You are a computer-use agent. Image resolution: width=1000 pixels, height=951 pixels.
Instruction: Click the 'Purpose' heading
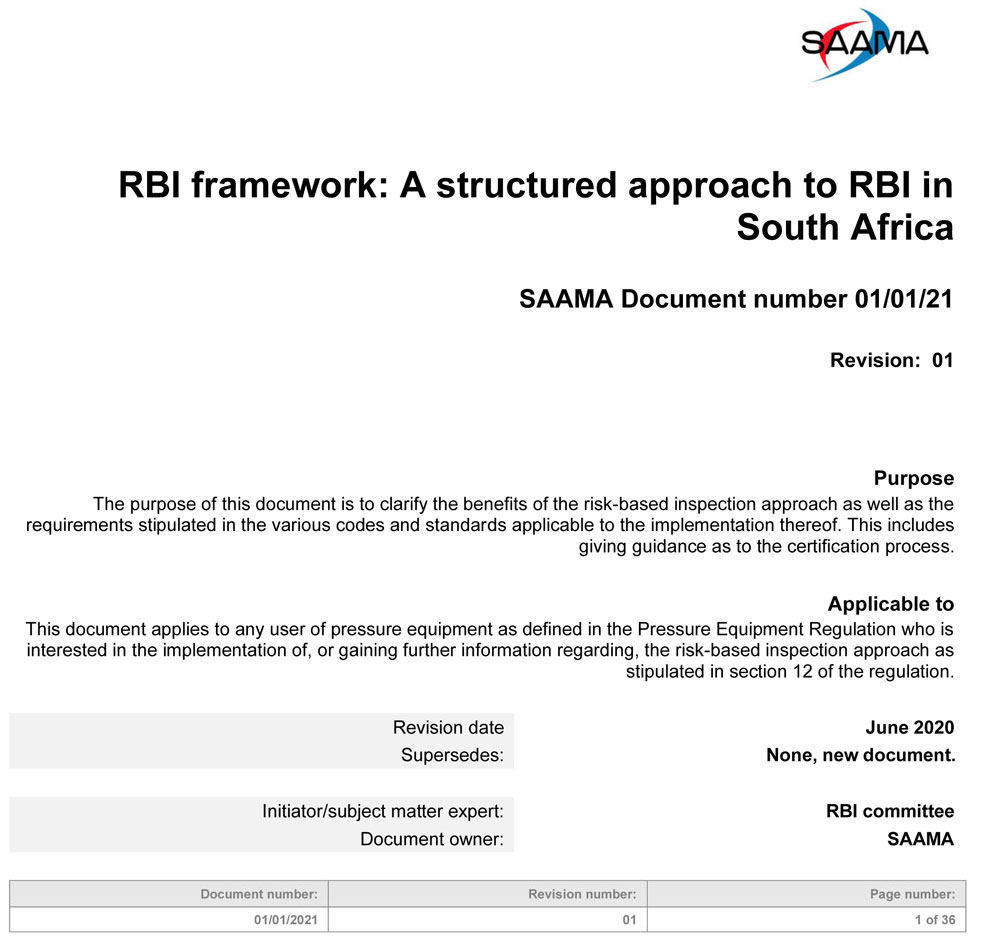pyautogui.click(x=914, y=478)
